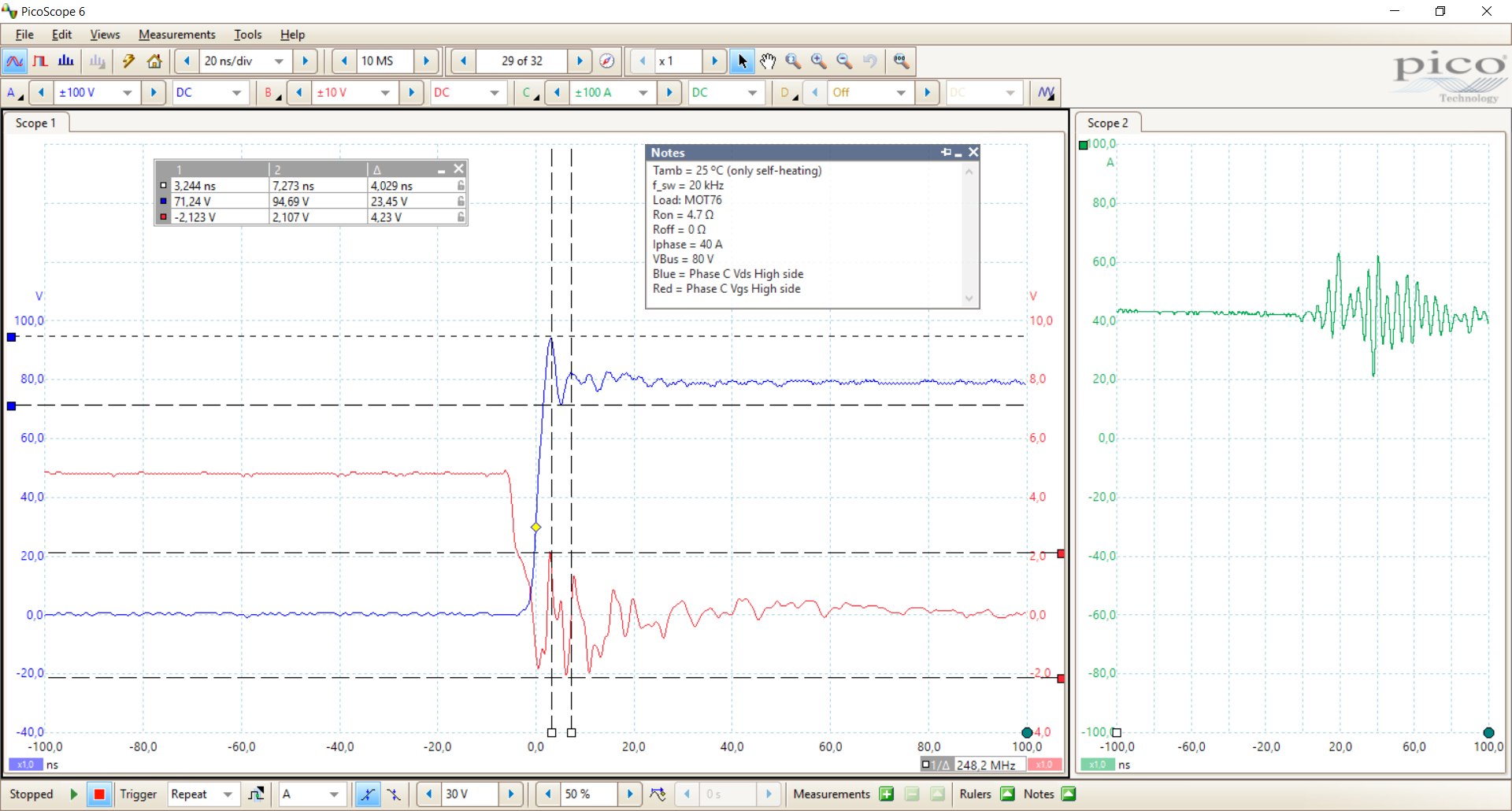Lock the time ruler row
1512x811 pixels.
pyautogui.click(x=461, y=186)
